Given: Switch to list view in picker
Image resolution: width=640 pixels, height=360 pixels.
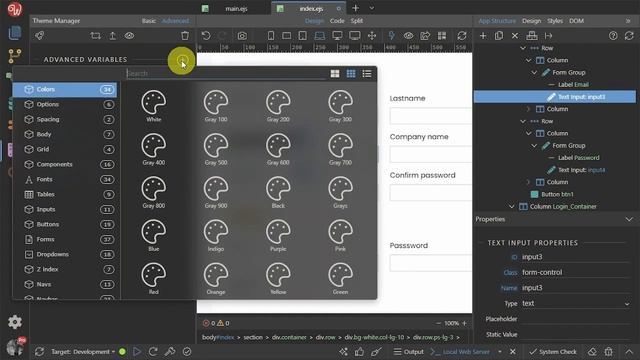Looking at the screenshot, I should [x=367, y=73].
